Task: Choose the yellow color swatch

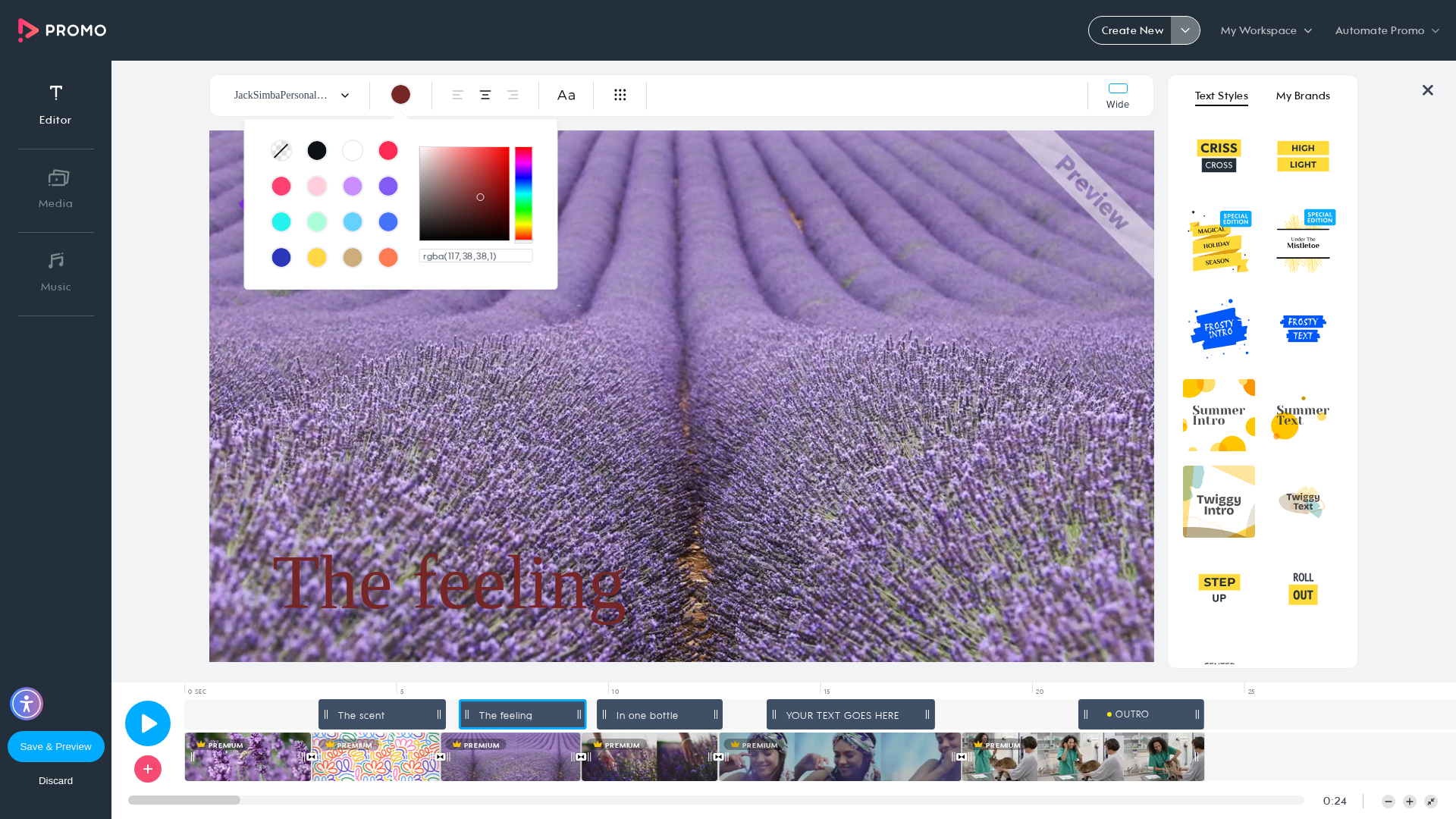Action: 317,258
